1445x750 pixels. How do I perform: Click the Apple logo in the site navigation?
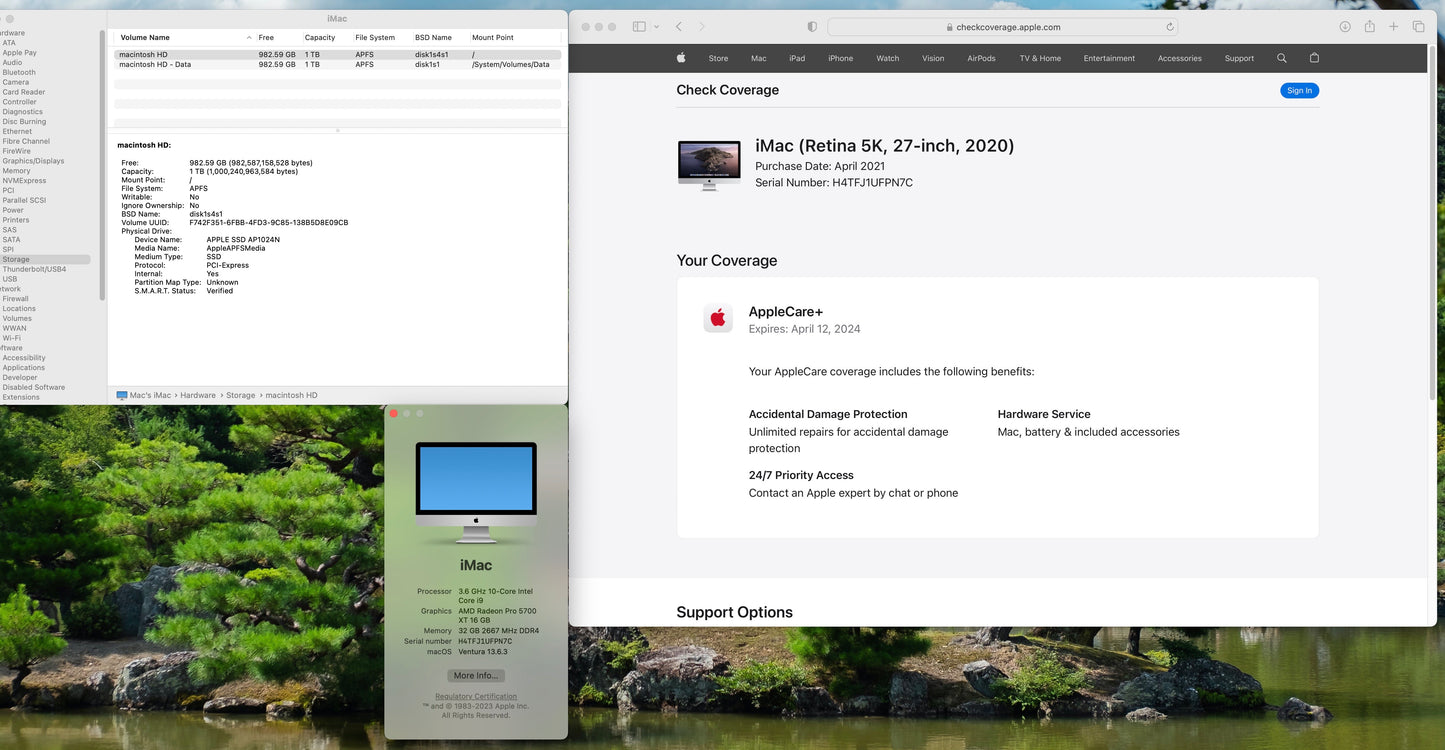(680, 58)
